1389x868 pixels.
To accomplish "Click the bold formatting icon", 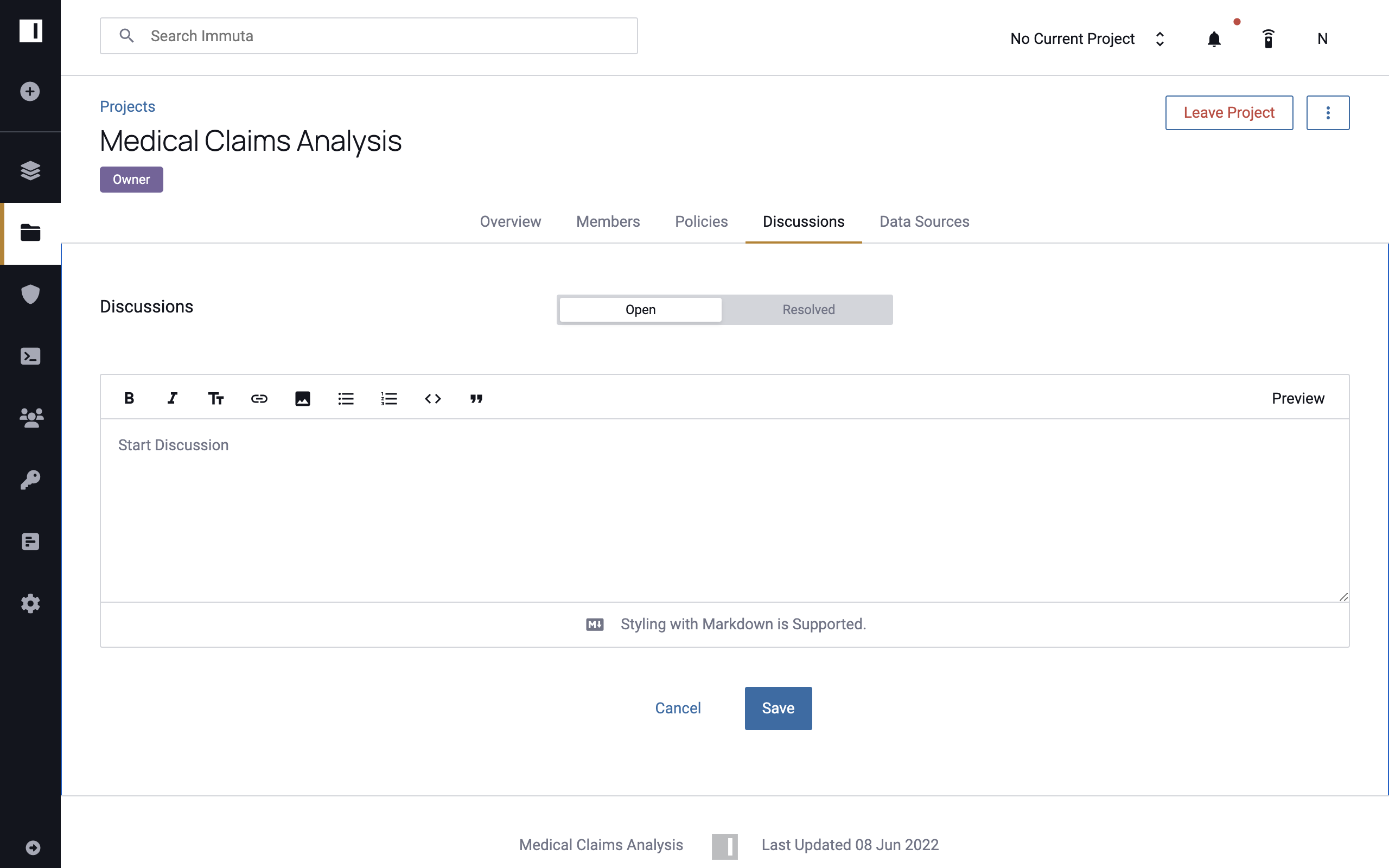I will [x=129, y=397].
